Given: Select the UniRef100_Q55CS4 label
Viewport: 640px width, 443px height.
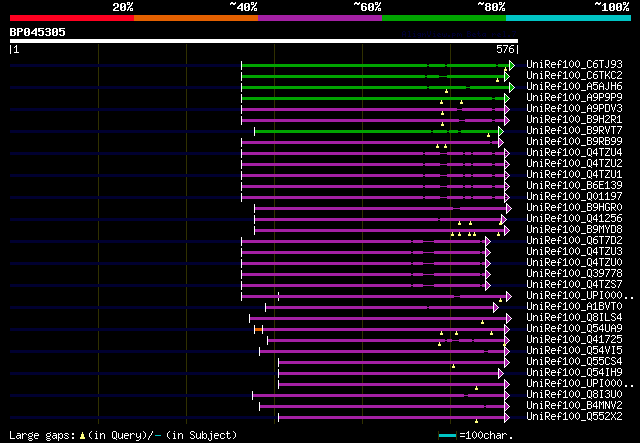Looking at the screenshot, I should 574,362.
